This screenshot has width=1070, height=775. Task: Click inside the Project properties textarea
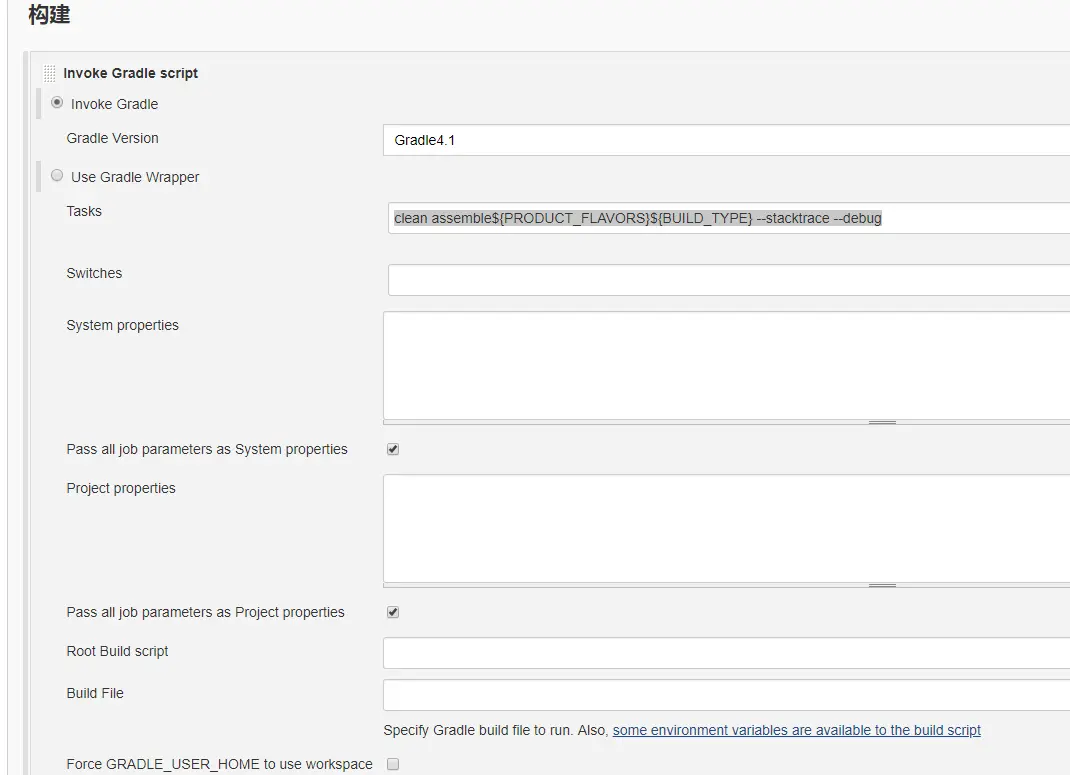[725, 528]
